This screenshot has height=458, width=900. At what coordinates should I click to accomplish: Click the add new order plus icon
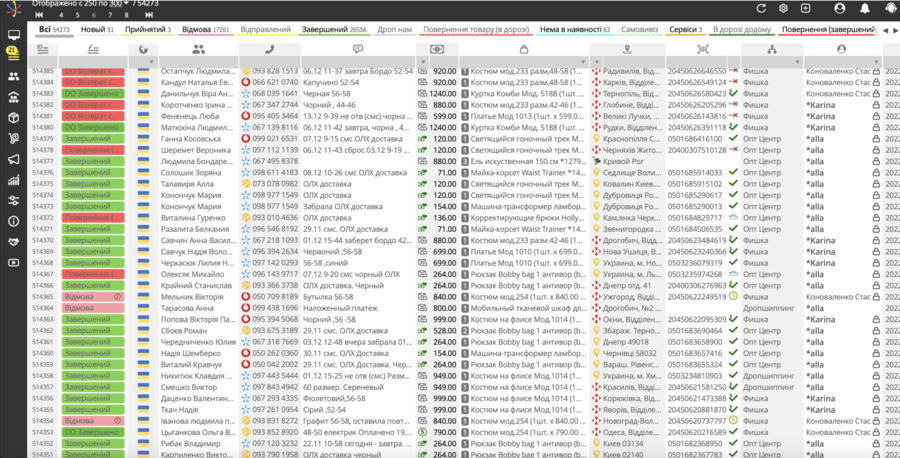[805, 8]
